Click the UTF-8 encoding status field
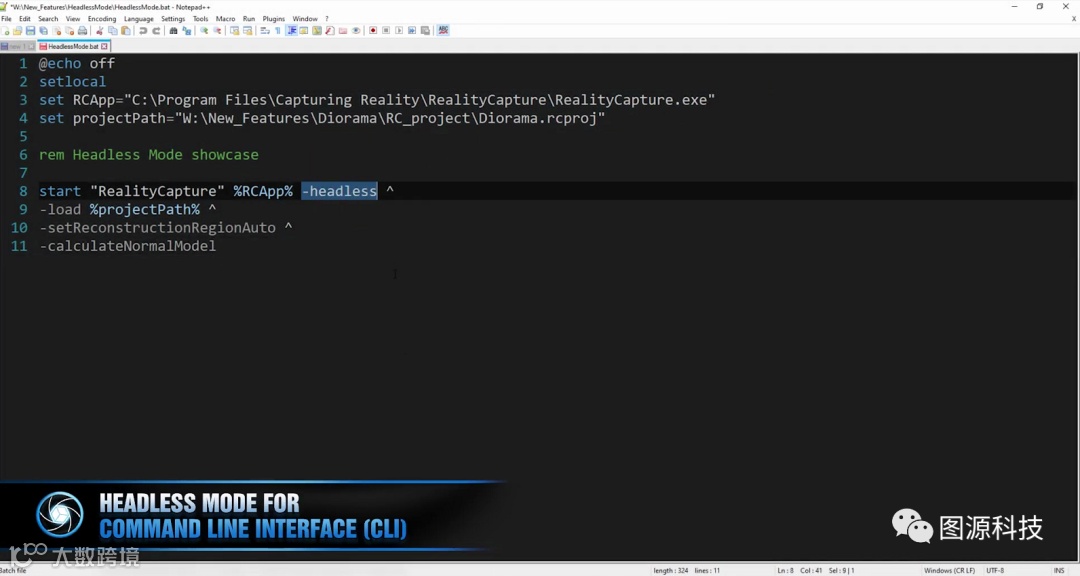 click(x=995, y=570)
